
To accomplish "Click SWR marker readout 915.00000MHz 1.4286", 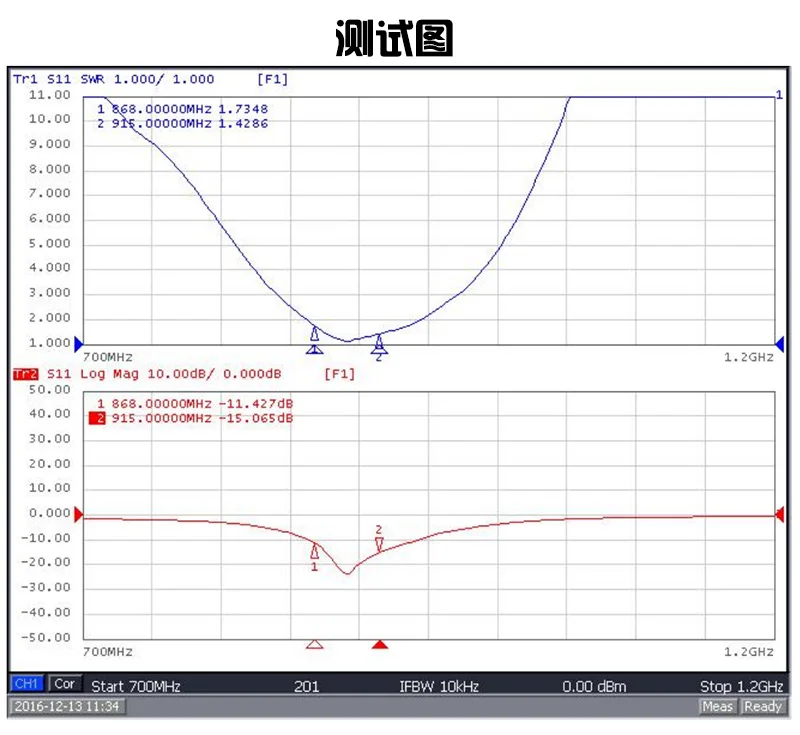I will click(183, 123).
